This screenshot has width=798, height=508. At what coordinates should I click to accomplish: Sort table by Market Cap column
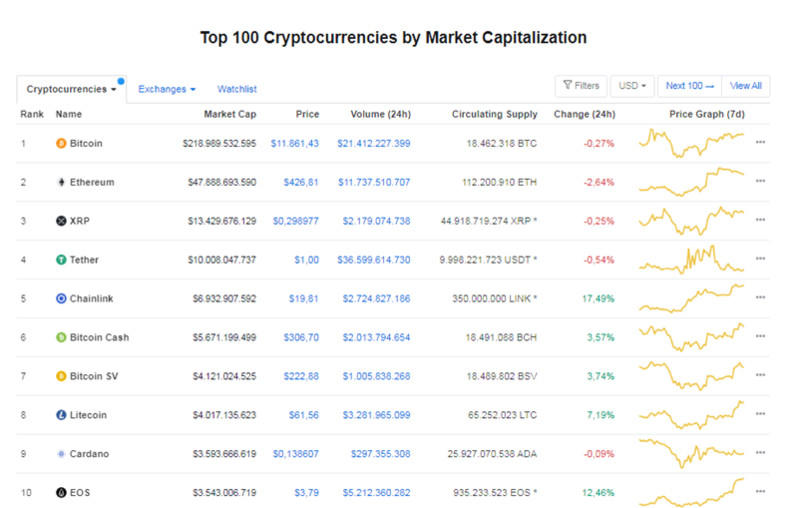coord(230,114)
